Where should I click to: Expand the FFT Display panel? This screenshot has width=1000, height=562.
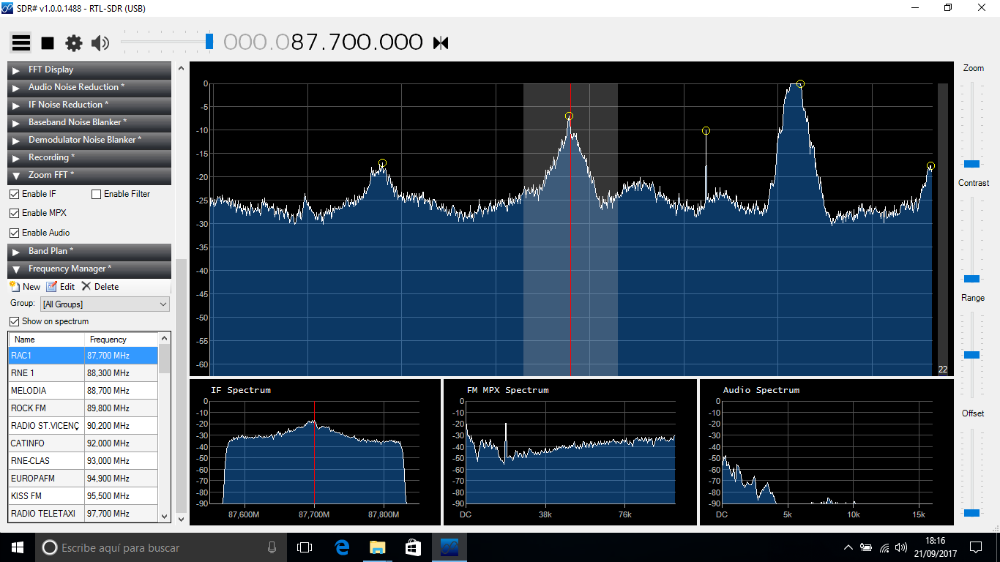coord(50,70)
